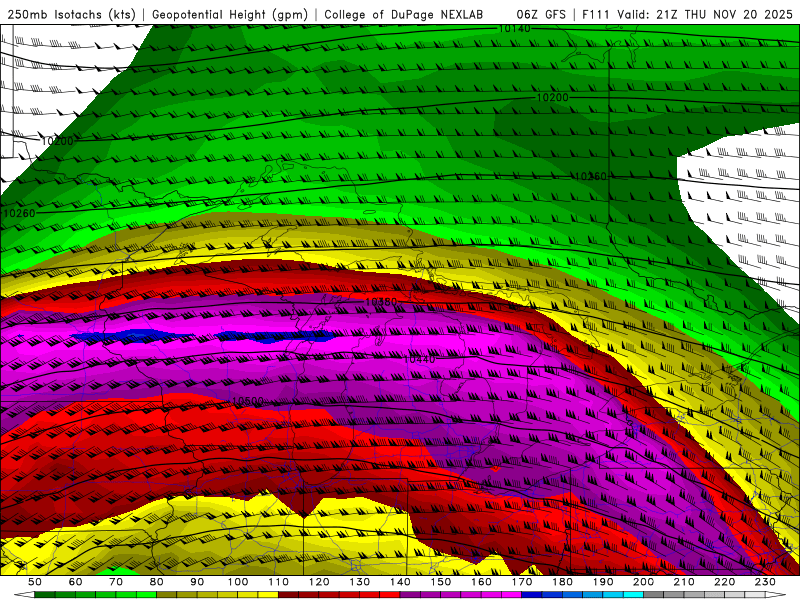Viewport: 800px width, 600px height.
Task: Click the 230 value on the color scale
Action: point(765,582)
